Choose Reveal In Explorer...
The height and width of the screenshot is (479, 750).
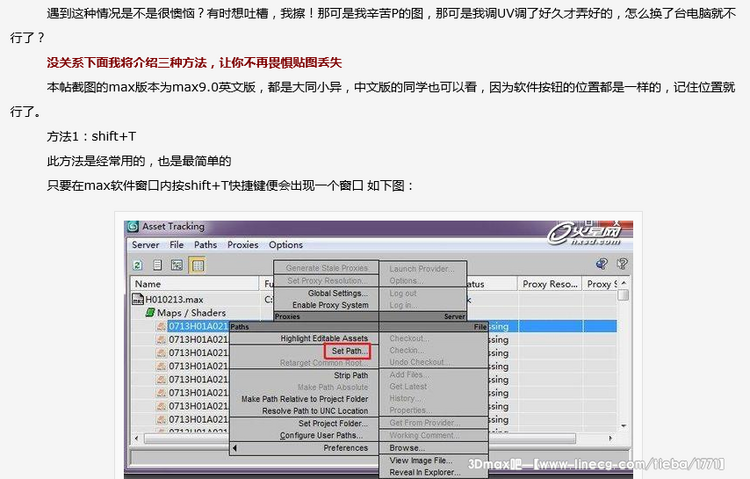tap(425, 472)
